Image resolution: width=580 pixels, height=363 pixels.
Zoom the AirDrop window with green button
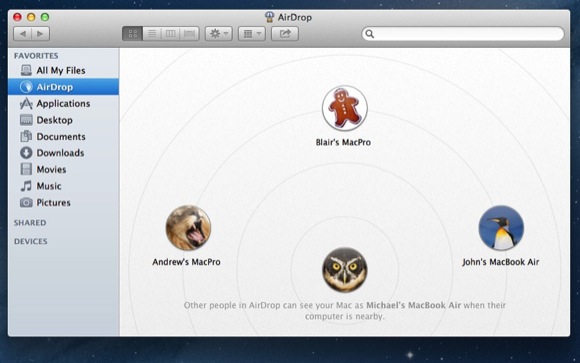45,17
